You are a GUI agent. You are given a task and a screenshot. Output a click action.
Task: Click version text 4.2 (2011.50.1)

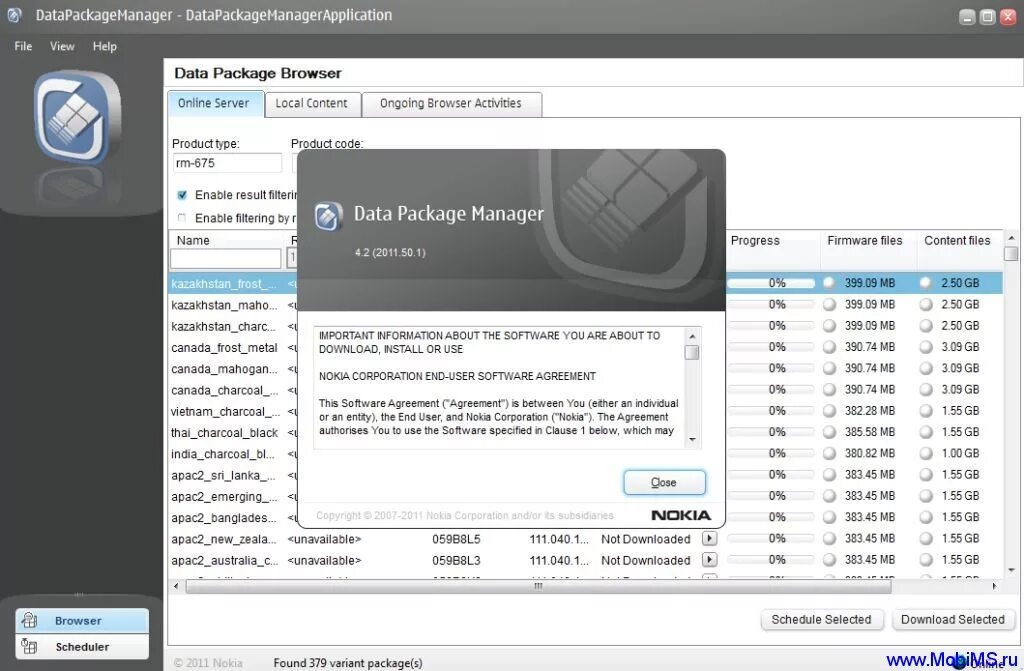tap(390, 252)
